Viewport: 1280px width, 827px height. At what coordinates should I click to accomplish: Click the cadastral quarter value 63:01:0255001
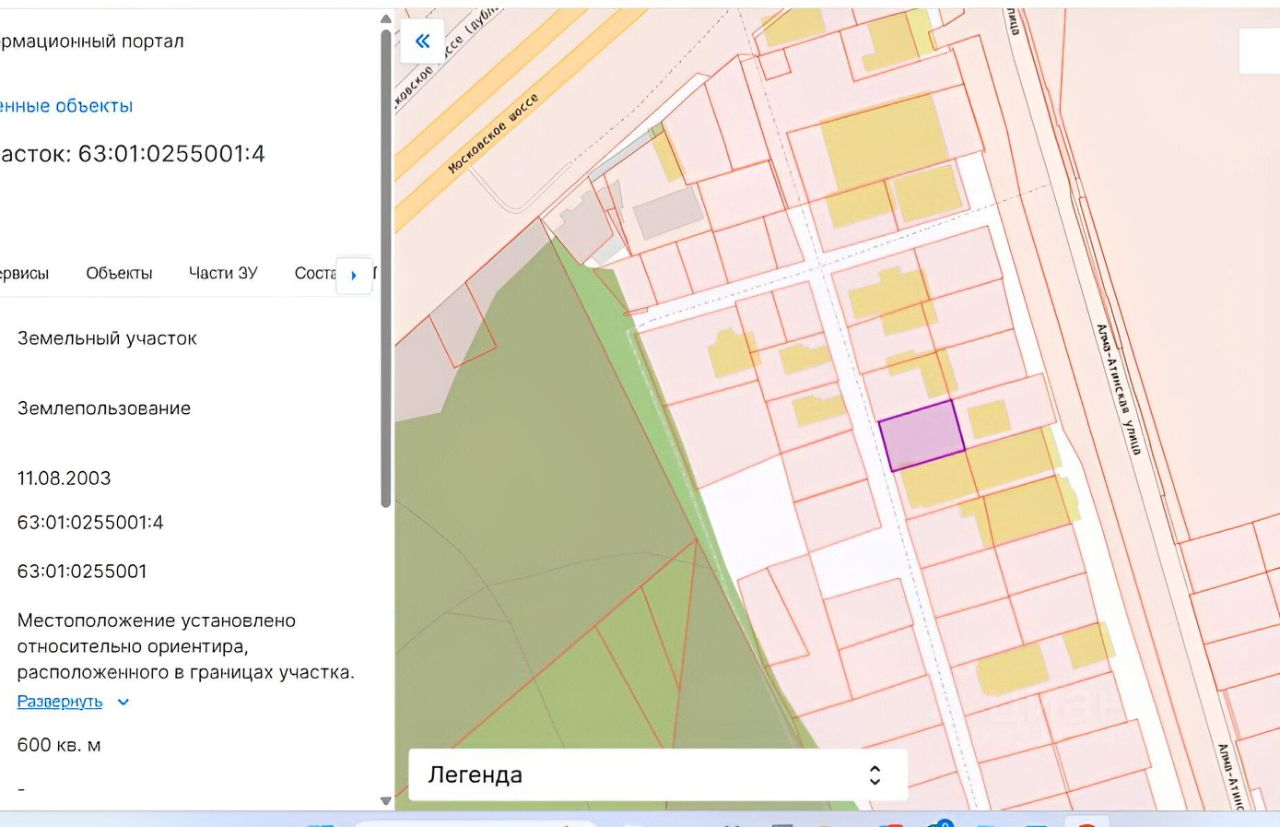pos(82,572)
